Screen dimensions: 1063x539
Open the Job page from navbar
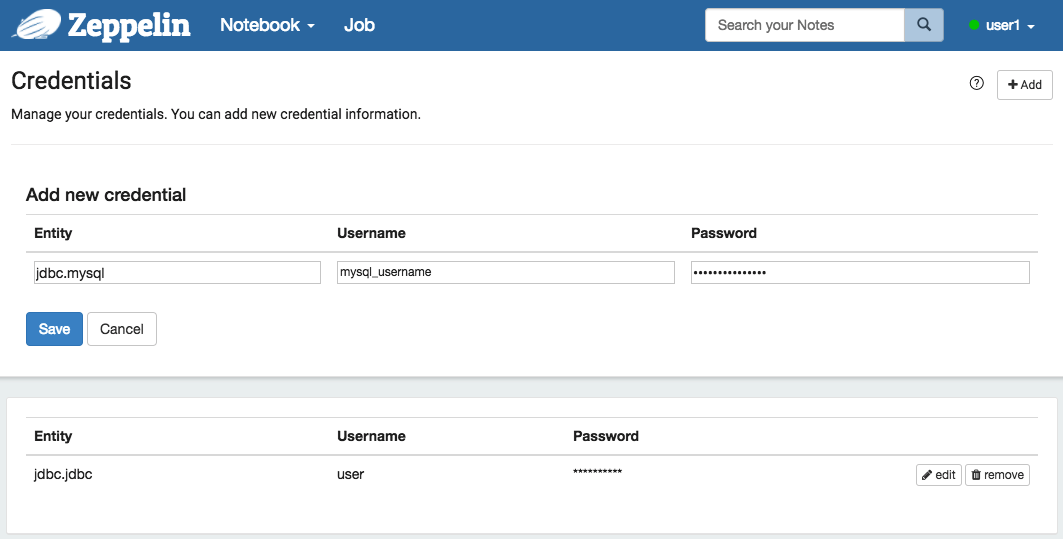pos(359,25)
